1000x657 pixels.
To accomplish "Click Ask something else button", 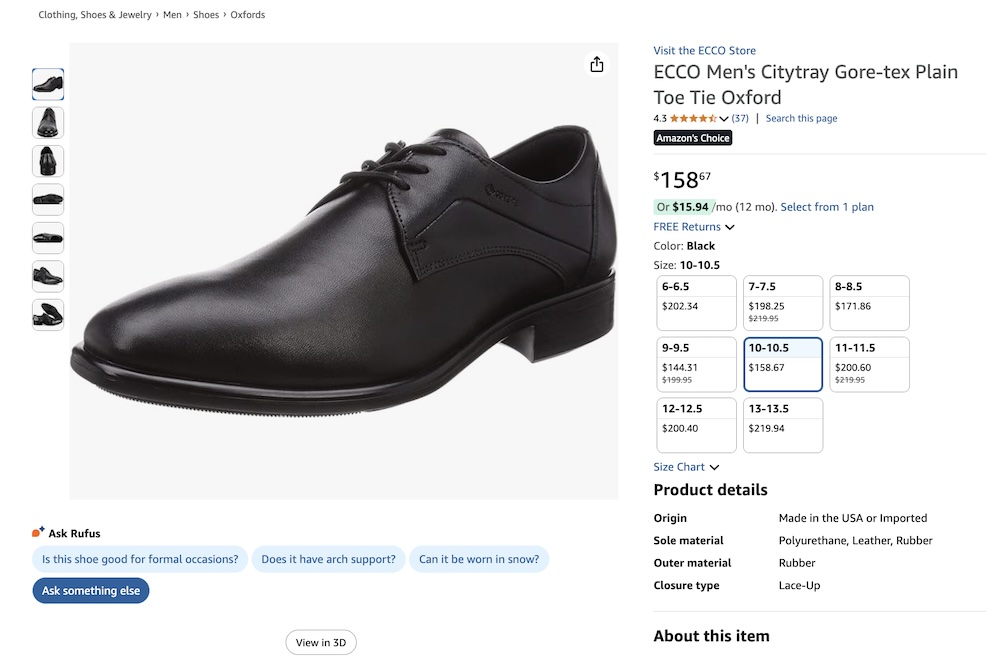I will [x=91, y=591].
